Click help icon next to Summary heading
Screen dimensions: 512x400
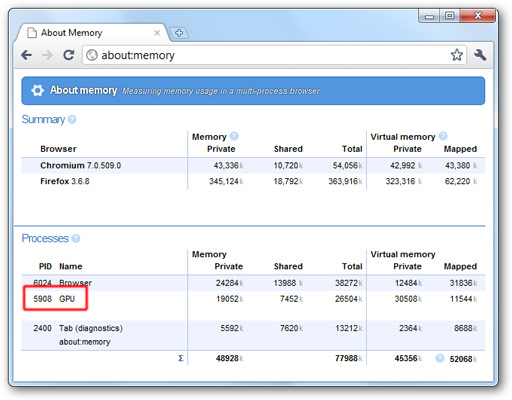click(72, 119)
